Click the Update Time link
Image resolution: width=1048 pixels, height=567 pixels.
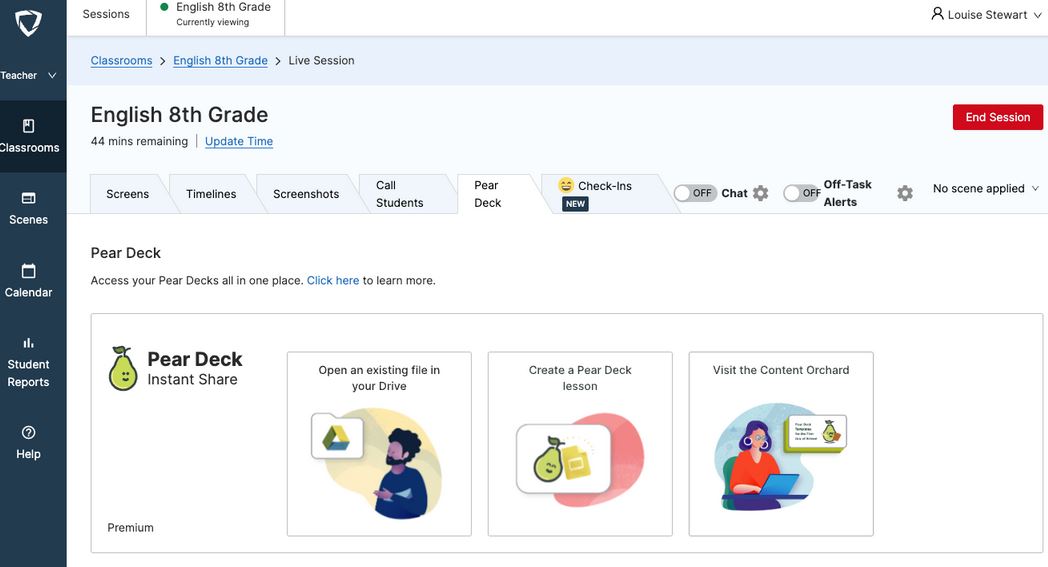pos(239,141)
